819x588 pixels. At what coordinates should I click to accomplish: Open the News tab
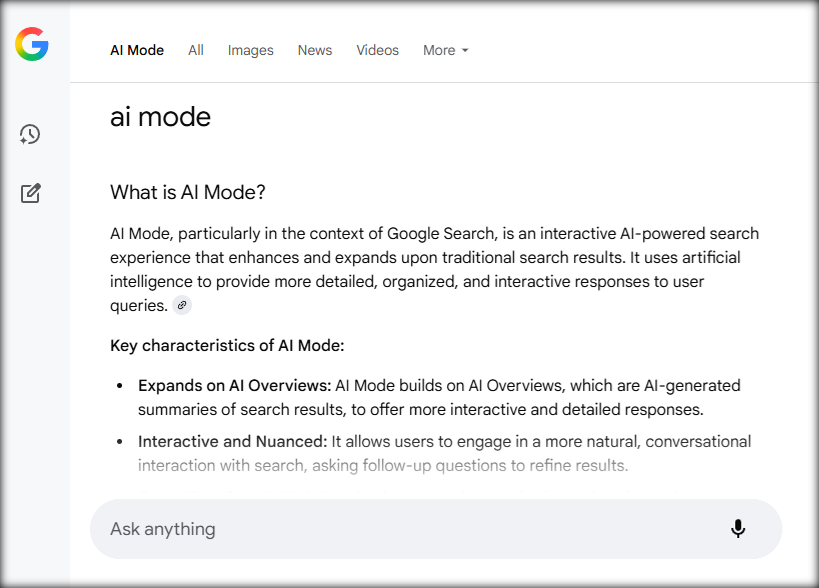(315, 50)
